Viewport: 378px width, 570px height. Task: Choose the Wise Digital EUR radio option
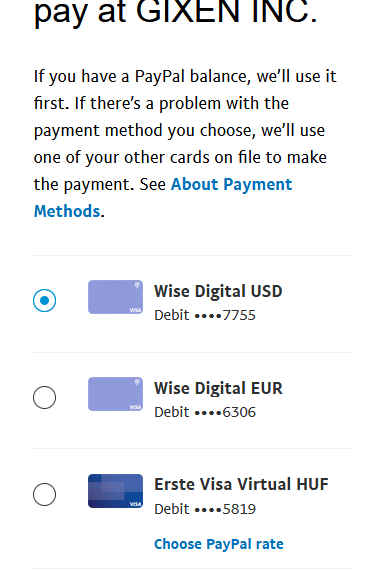pyautogui.click(x=44, y=397)
